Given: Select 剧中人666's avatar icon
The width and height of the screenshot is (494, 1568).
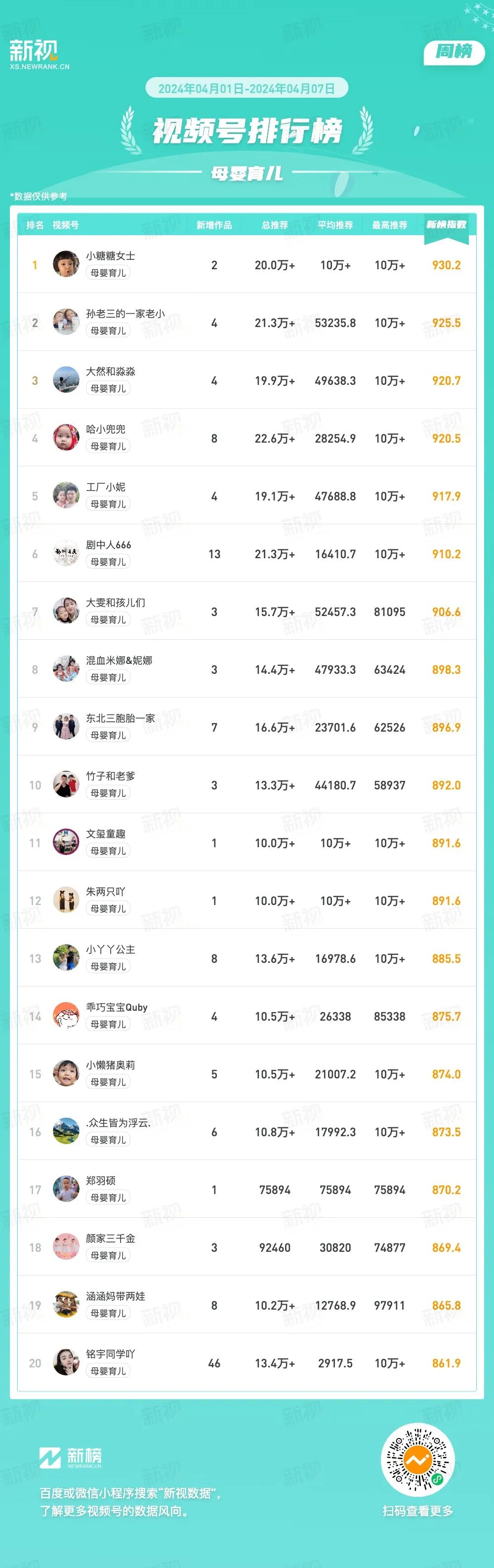Looking at the screenshot, I should [66, 553].
